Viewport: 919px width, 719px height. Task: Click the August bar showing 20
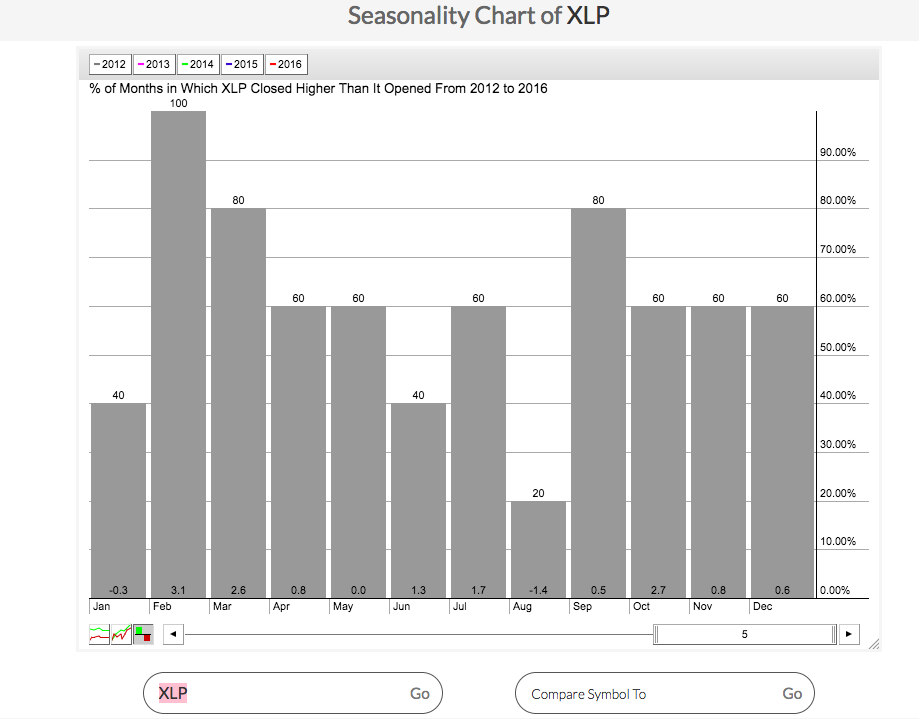click(538, 550)
